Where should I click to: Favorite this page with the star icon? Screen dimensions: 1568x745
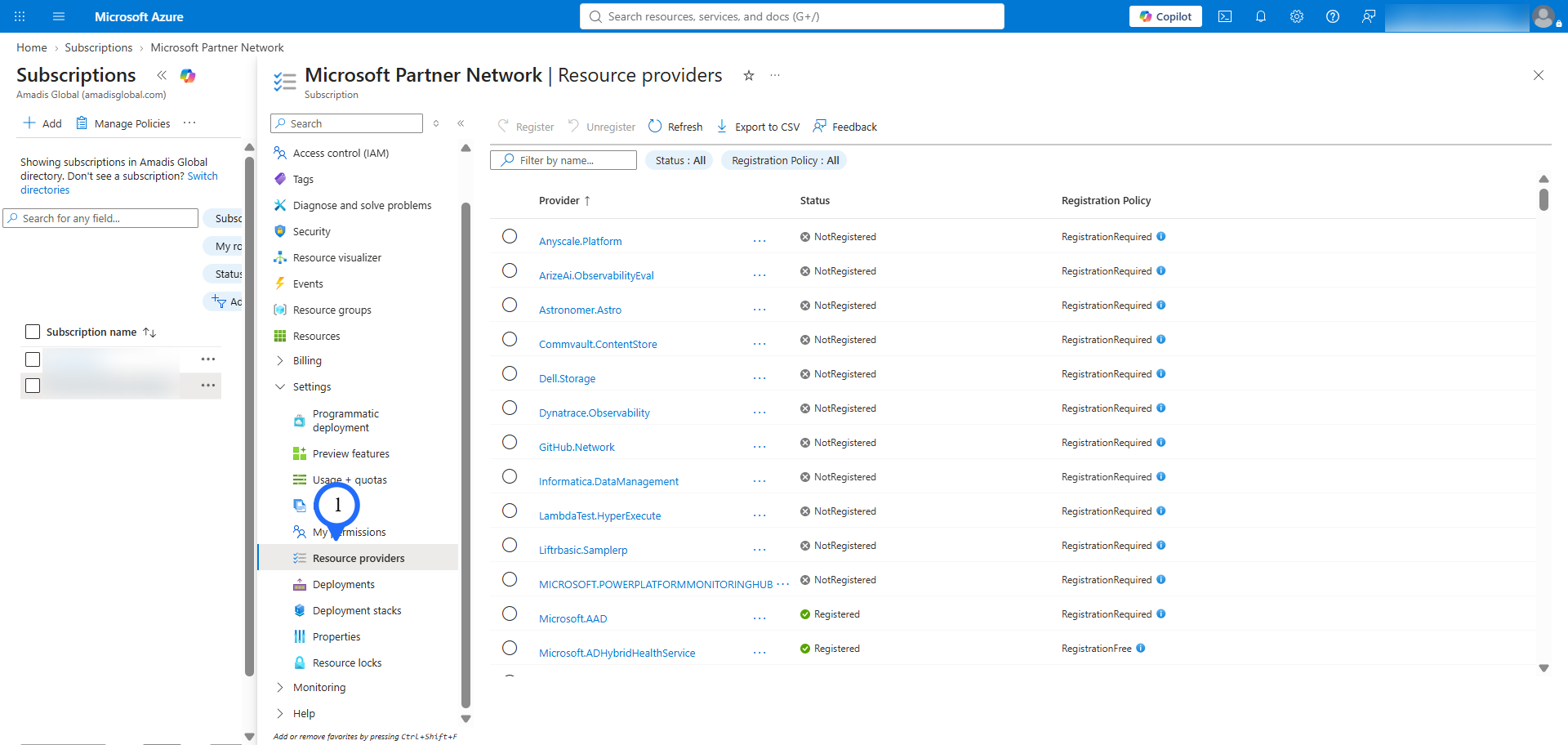tap(748, 75)
